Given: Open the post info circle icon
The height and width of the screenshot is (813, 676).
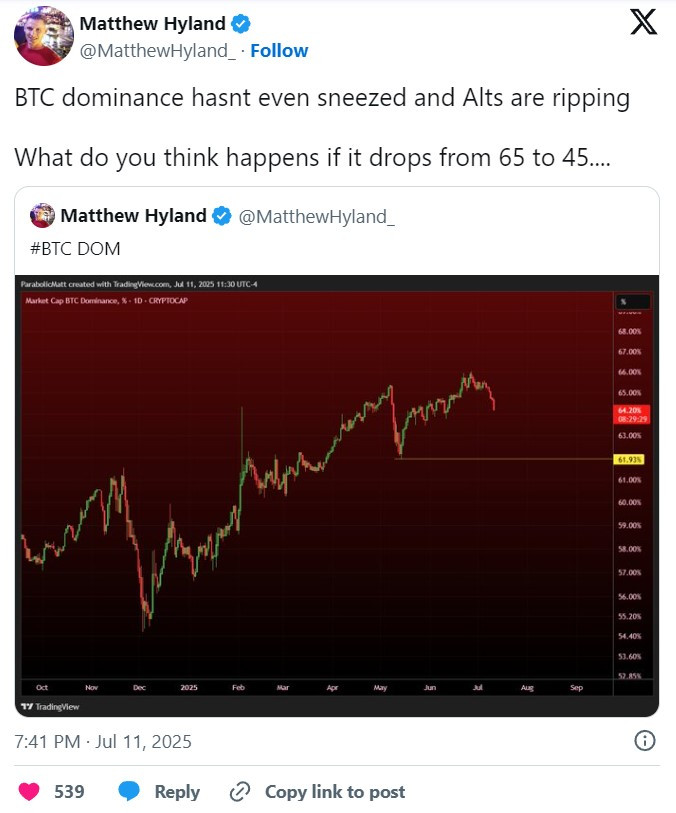Looking at the screenshot, I should 645,740.
